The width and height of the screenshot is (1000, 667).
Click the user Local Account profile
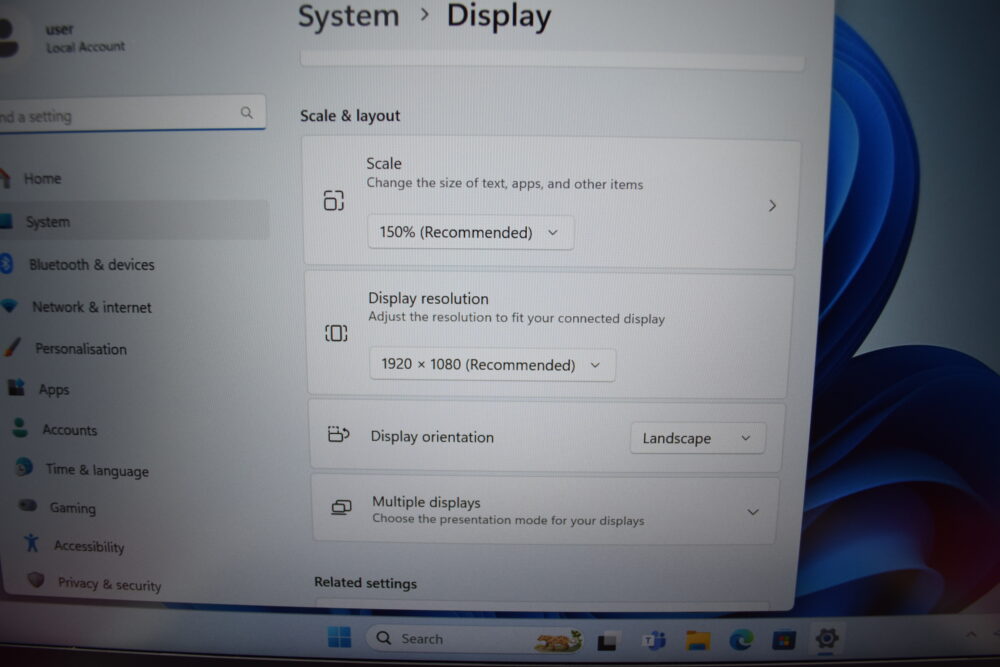pyautogui.click(x=64, y=38)
